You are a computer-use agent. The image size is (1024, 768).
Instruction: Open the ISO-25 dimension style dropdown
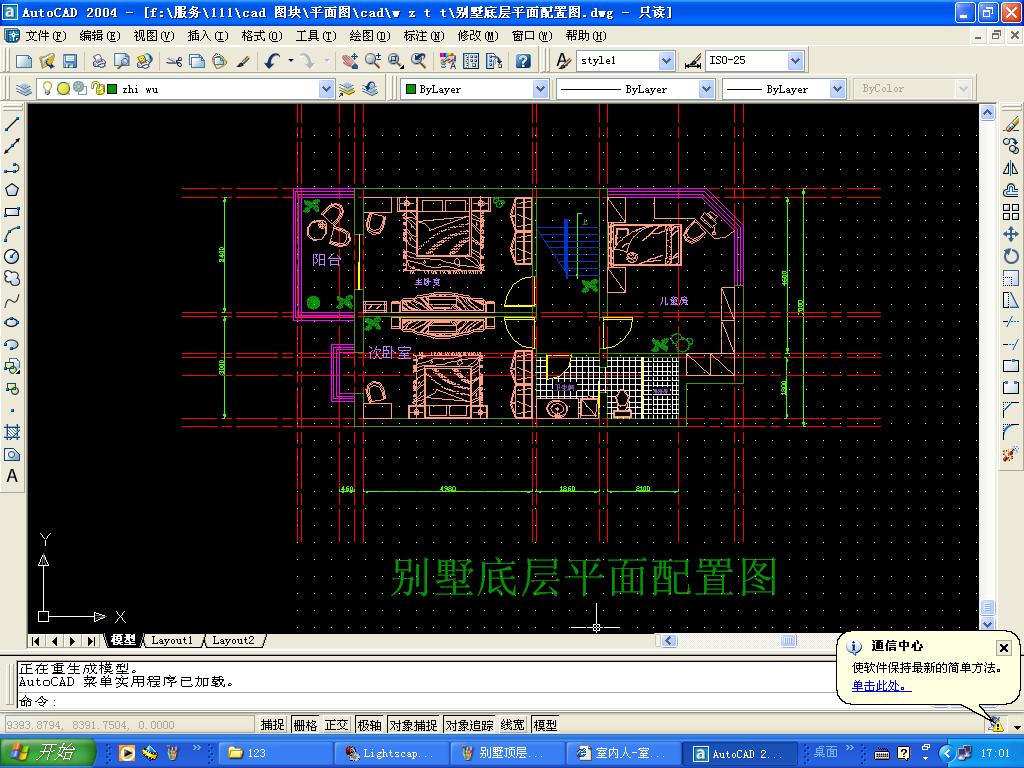795,61
